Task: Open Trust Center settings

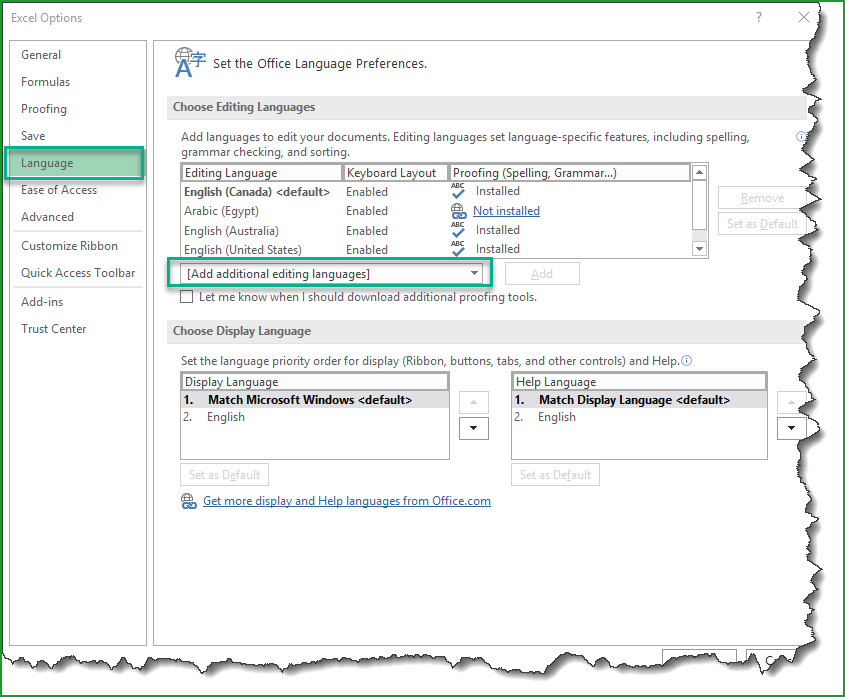Action: [53, 329]
